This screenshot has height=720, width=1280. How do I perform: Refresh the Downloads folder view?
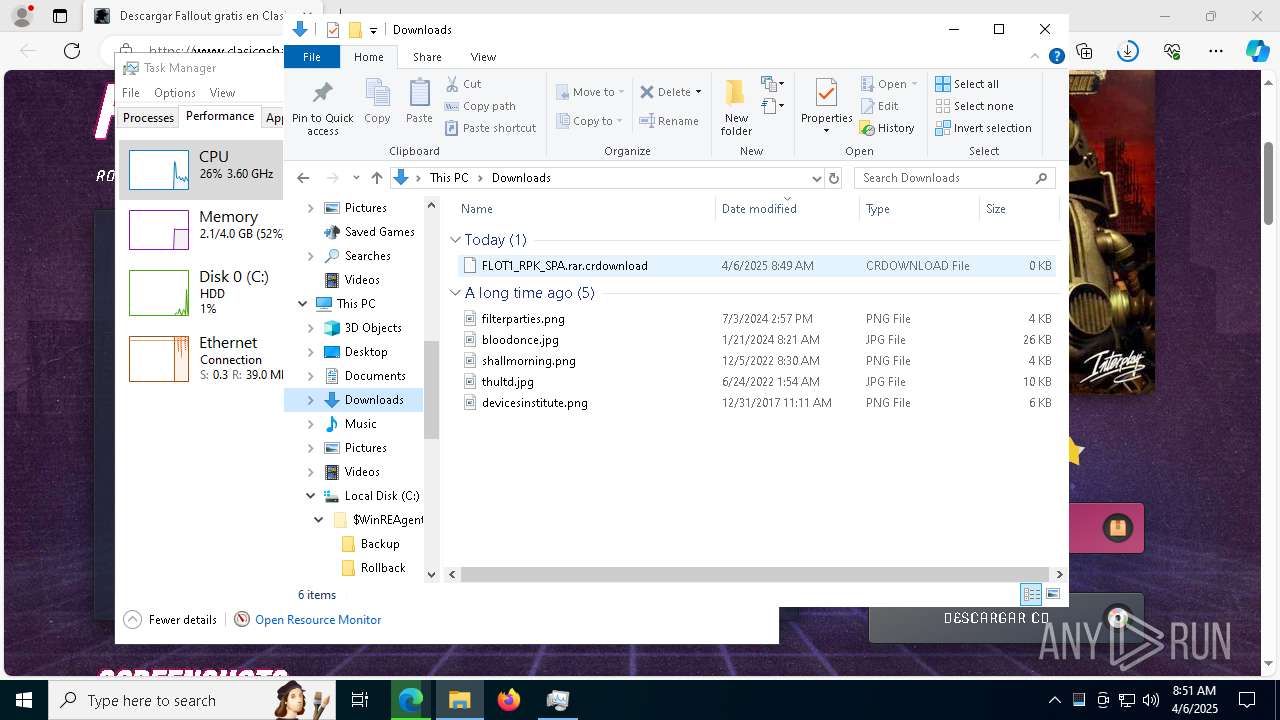click(x=834, y=178)
